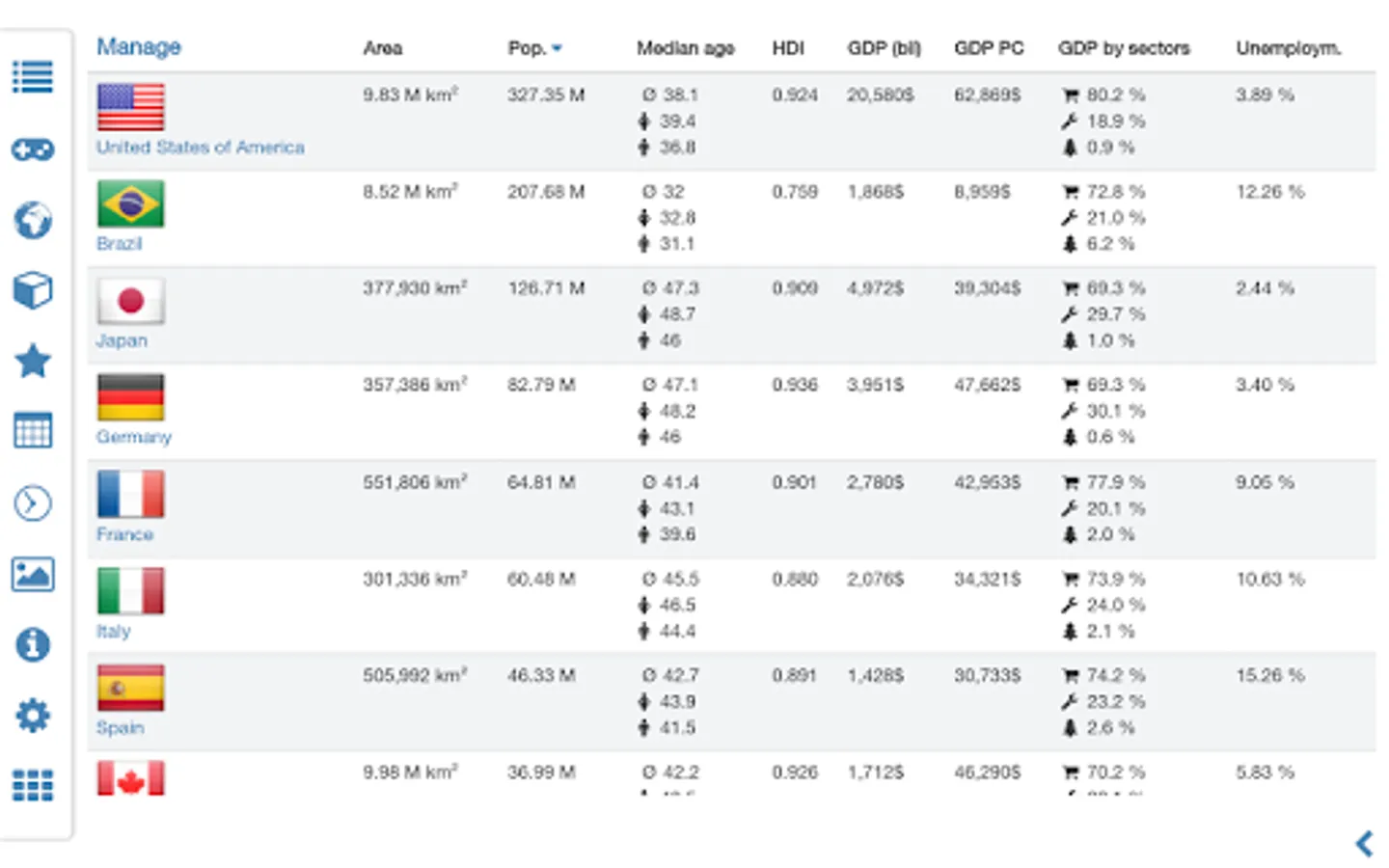Sort by population dropdown arrow
Image resolution: width=1389 pixels, height=868 pixels.
point(558,48)
